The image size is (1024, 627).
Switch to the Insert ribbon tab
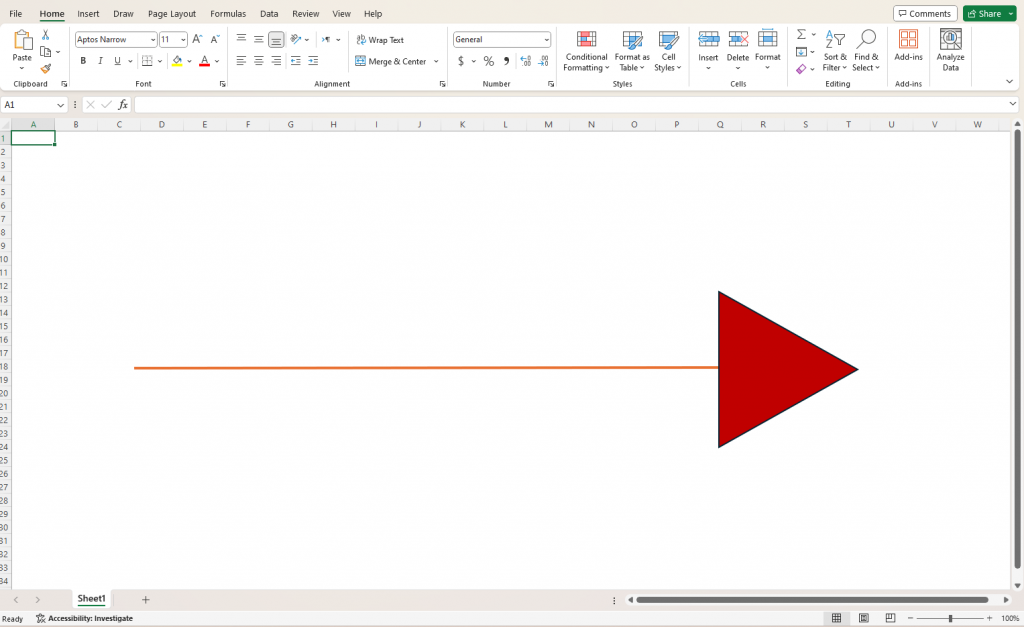[x=88, y=14]
